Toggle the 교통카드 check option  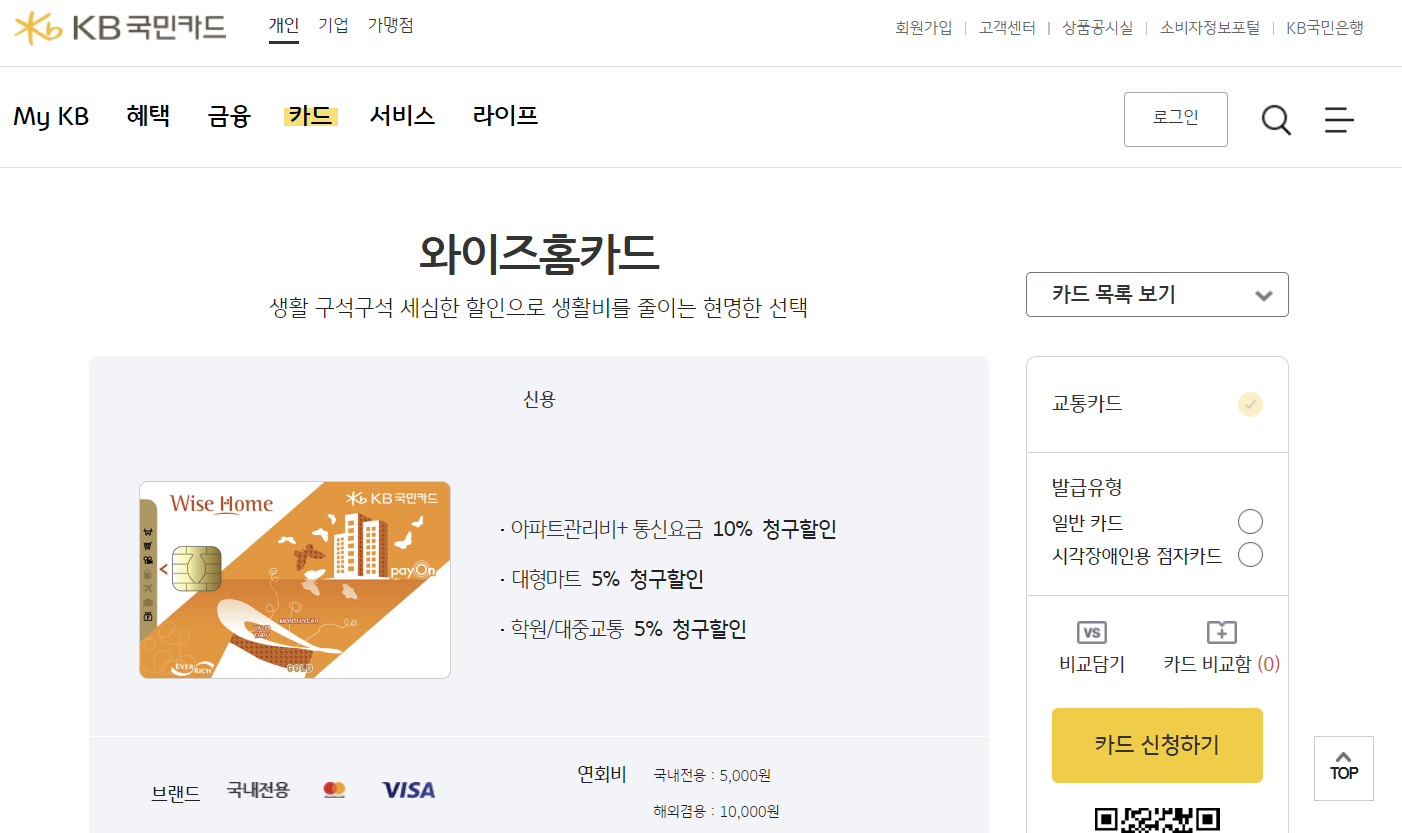click(1250, 404)
